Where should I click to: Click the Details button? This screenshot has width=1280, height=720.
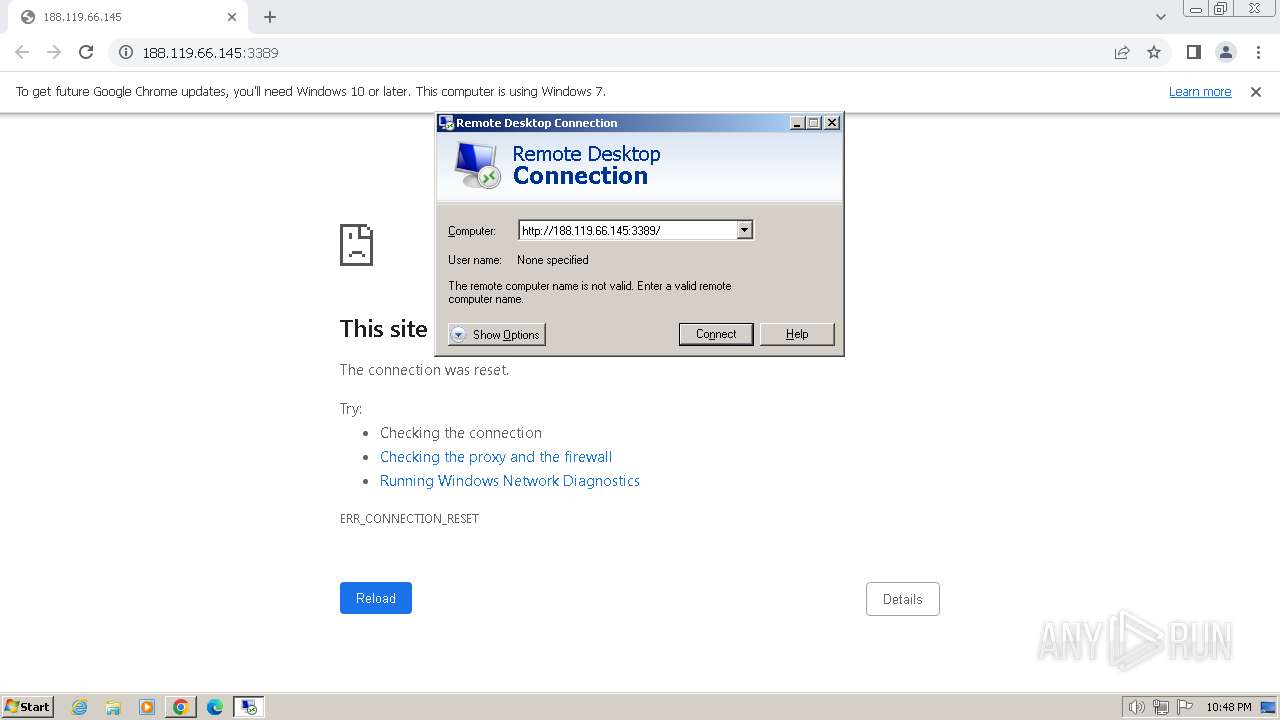click(903, 599)
